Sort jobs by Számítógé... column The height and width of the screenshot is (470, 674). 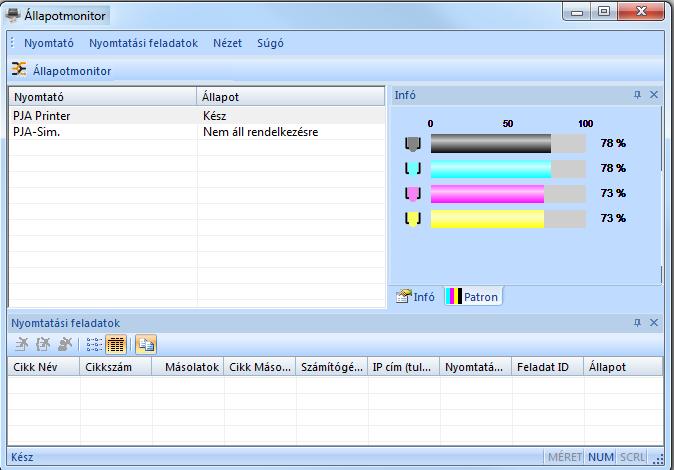pyautogui.click(x=331, y=367)
